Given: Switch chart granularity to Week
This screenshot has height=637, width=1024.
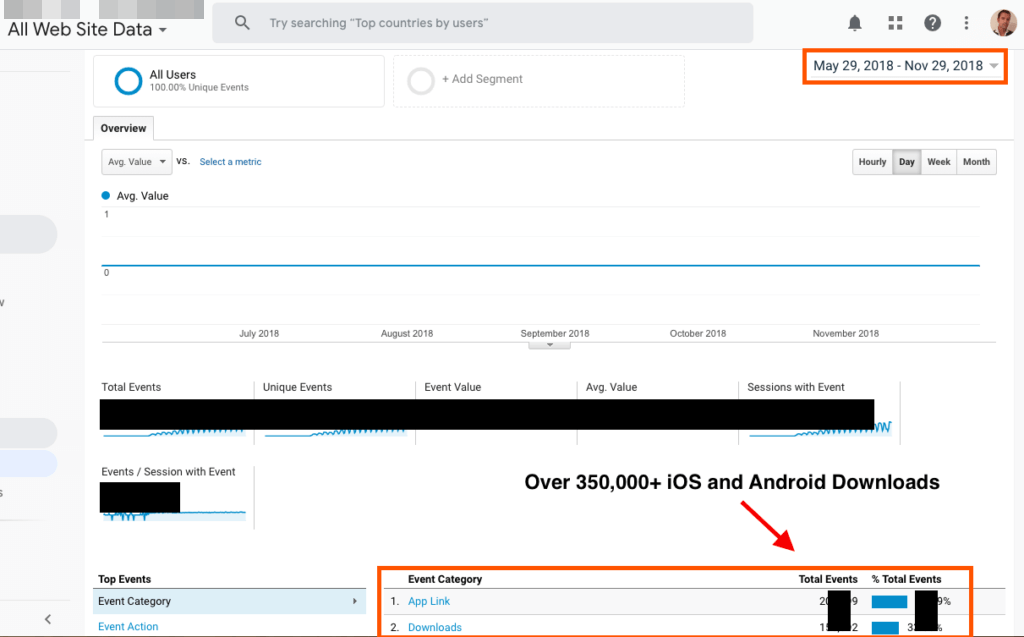Looking at the screenshot, I should point(938,162).
